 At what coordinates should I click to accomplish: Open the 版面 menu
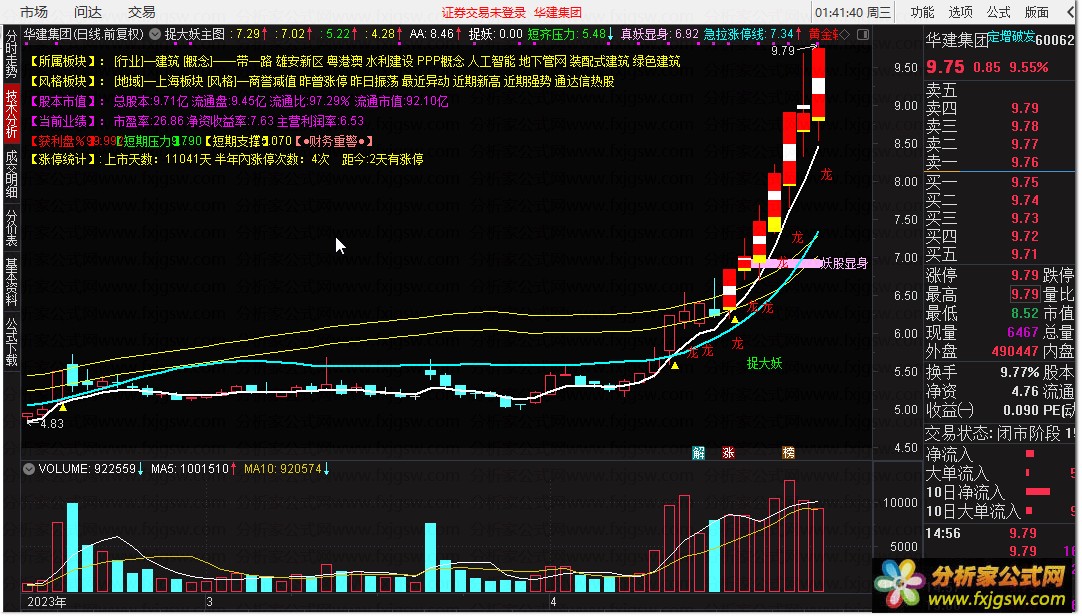tap(1036, 12)
